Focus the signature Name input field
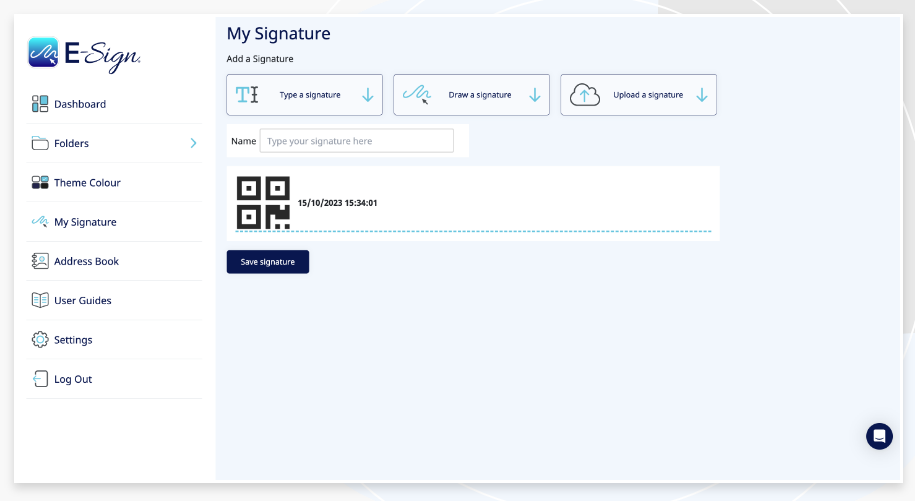 pos(357,141)
